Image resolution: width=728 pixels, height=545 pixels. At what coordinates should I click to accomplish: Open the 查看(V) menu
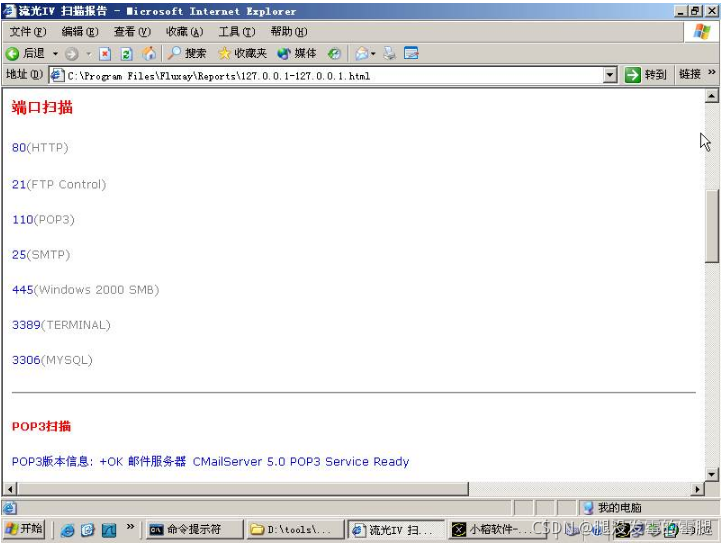coord(132,32)
